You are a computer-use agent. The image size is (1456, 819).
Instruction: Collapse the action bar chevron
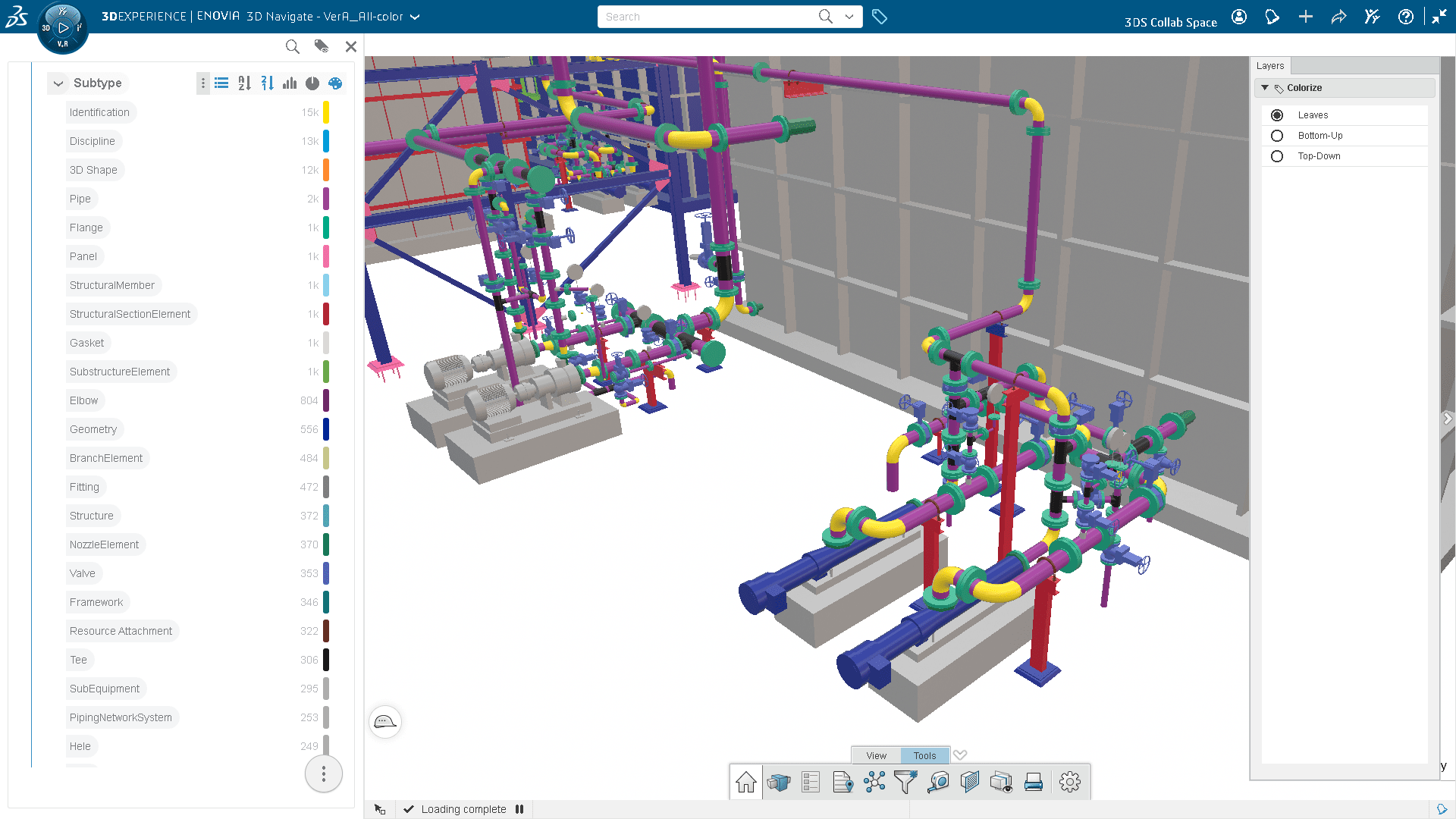click(960, 755)
